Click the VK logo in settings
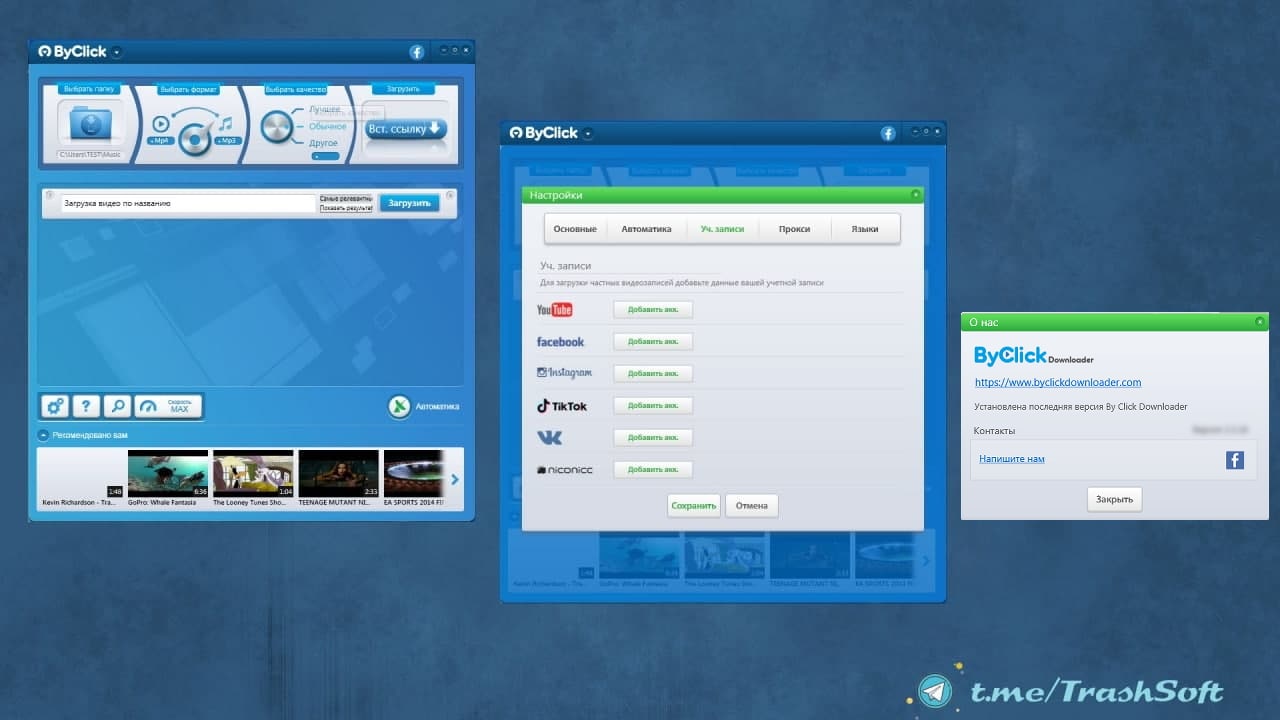Viewport: 1280px width, 720px height. 549,438
